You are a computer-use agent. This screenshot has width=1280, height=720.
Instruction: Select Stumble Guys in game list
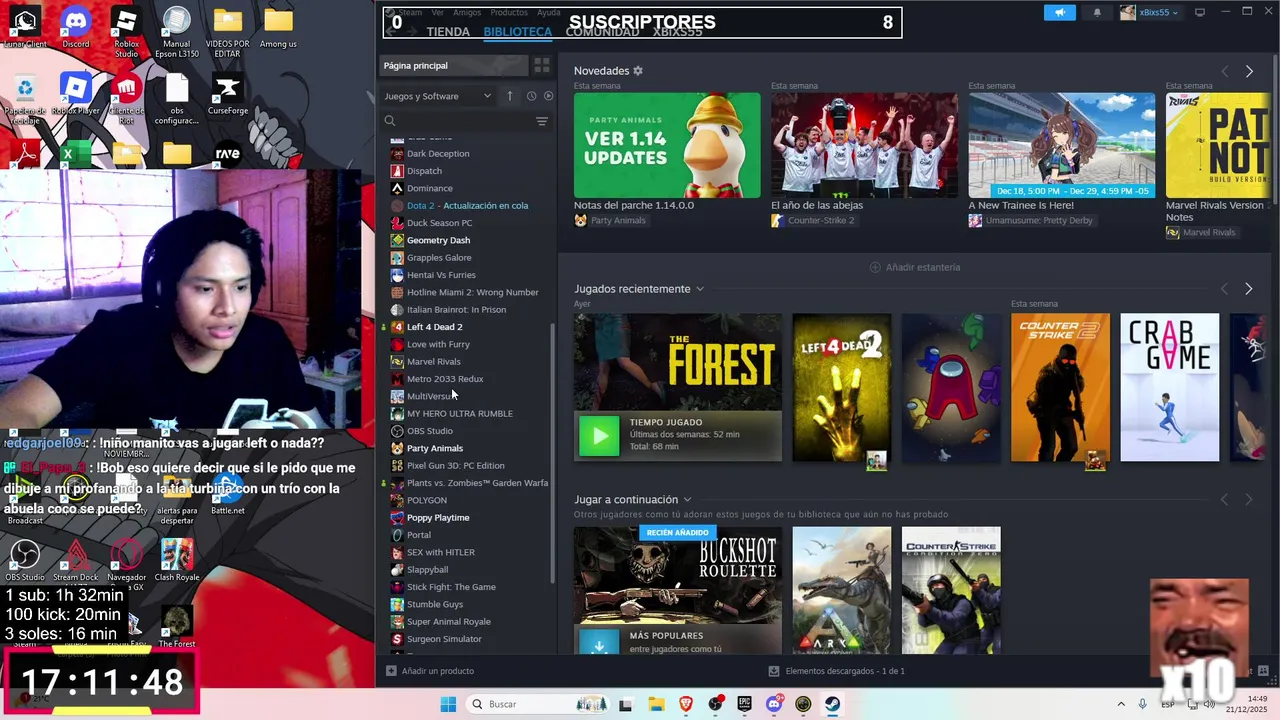[435, 604]
